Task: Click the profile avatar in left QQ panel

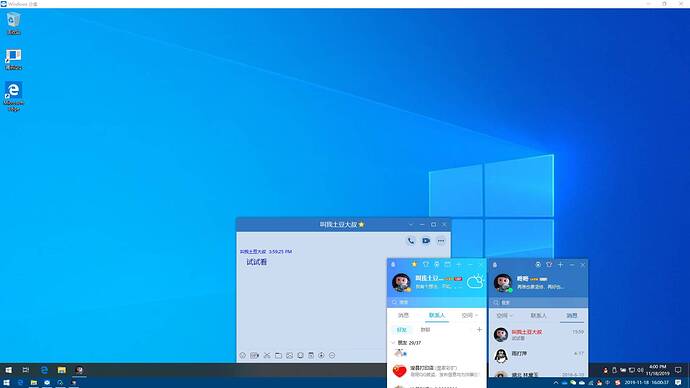Action: pyautogui.click(x=401, y=282)
